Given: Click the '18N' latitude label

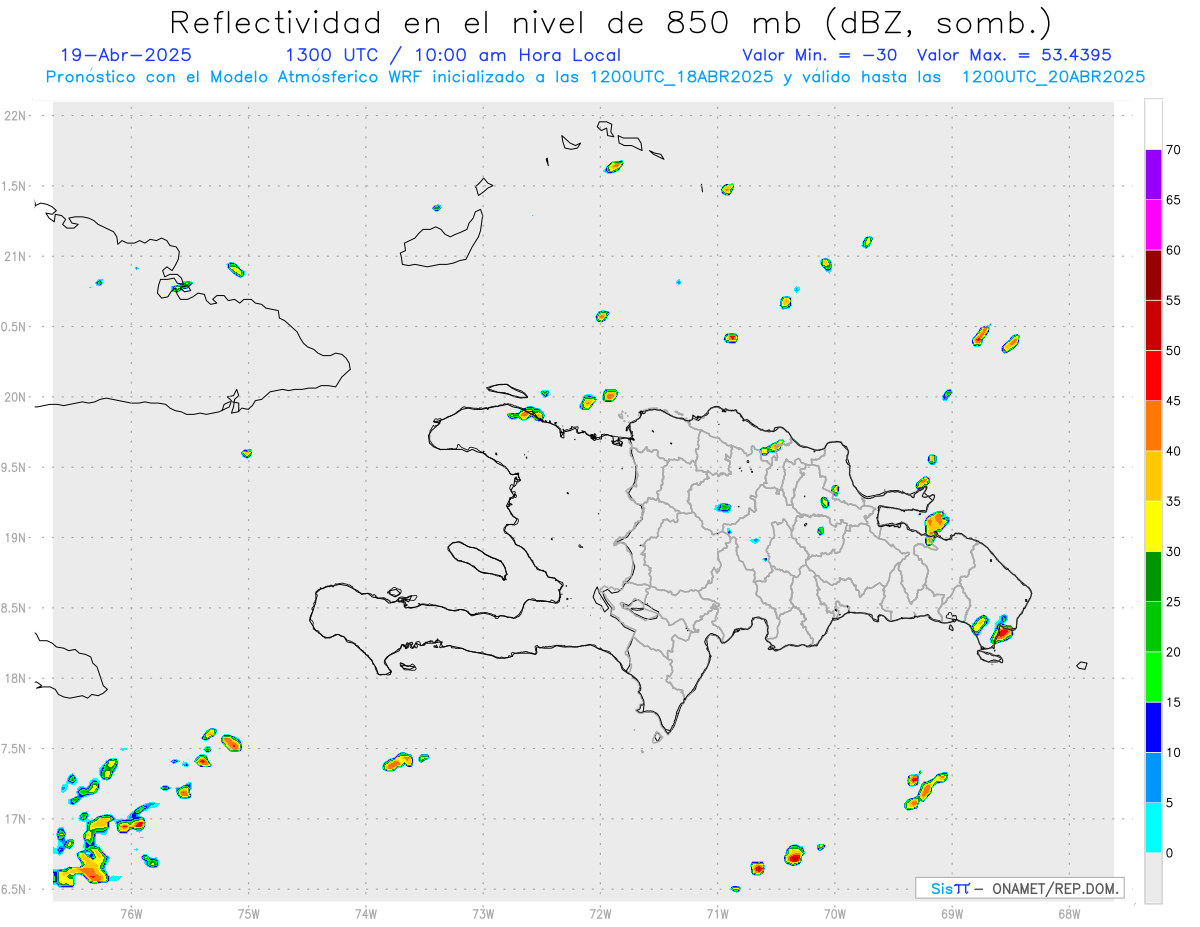Looking at the screenshot, I should coord(17,679).
